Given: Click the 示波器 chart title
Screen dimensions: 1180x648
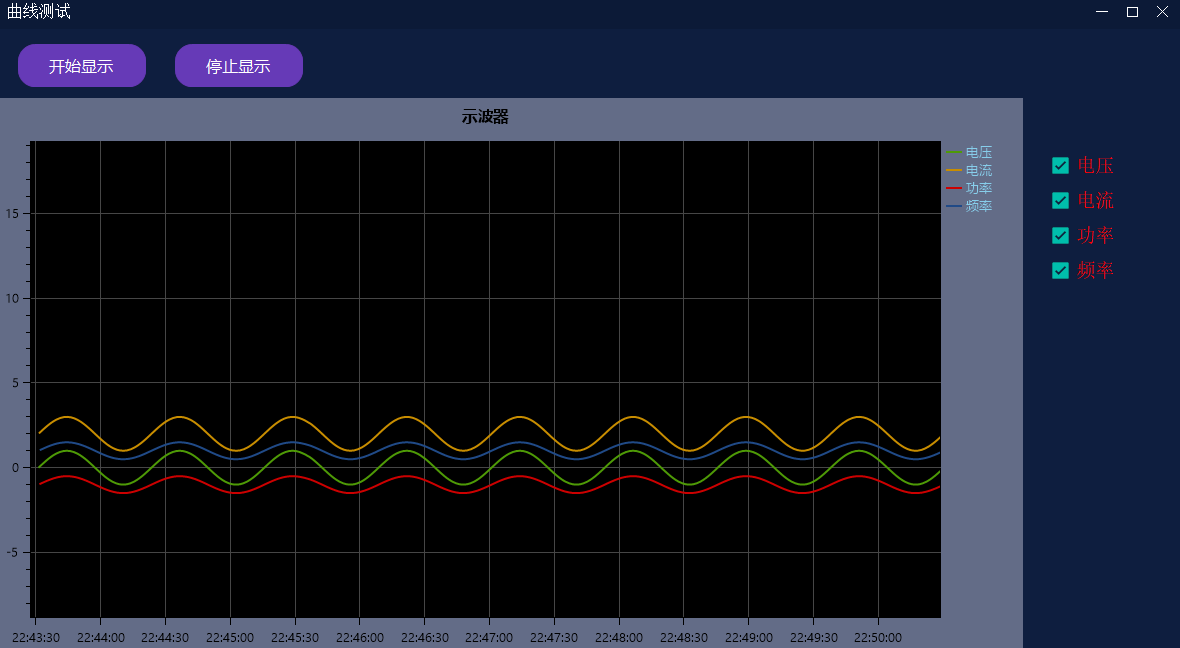Looking at the screenshot, I should click(x=485, y=117).
